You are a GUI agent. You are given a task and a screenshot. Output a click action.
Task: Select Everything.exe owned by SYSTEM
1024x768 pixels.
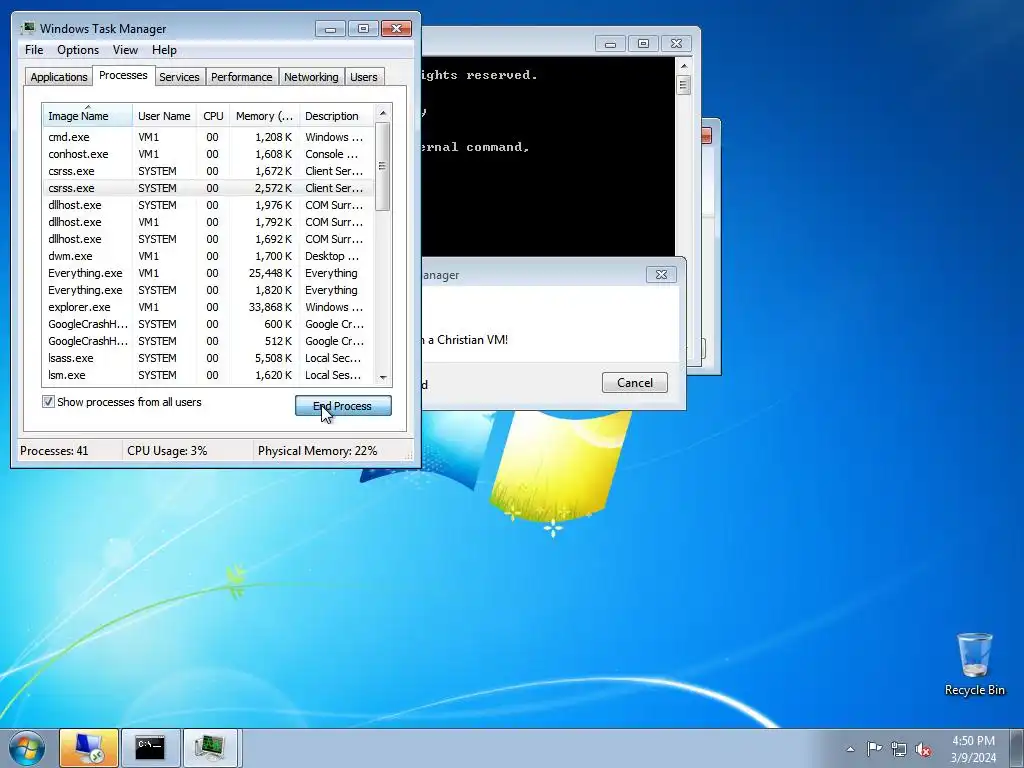pyautogui.click(x=209, y=290)
